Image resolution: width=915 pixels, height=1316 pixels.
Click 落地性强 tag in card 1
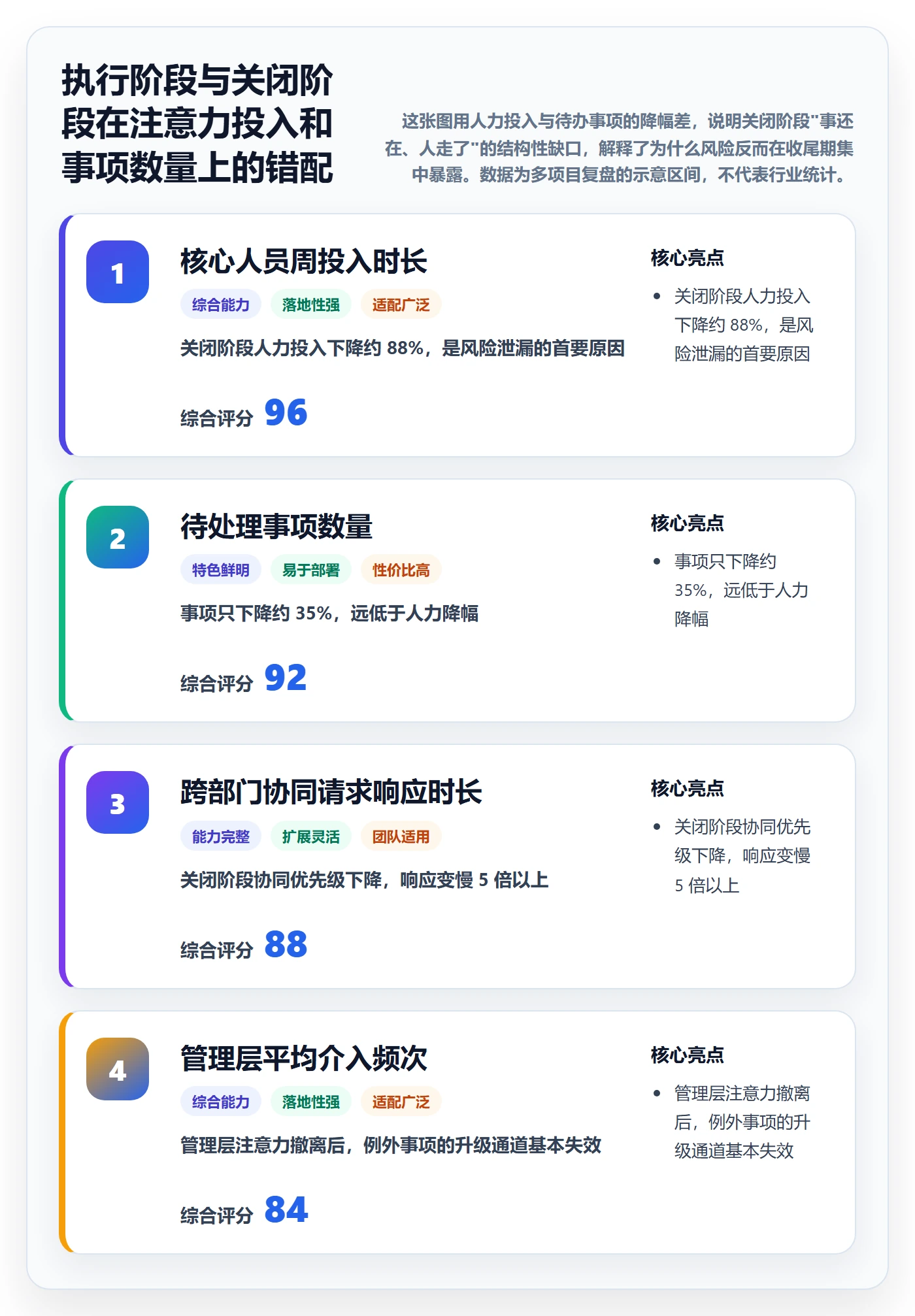[311, 304]
